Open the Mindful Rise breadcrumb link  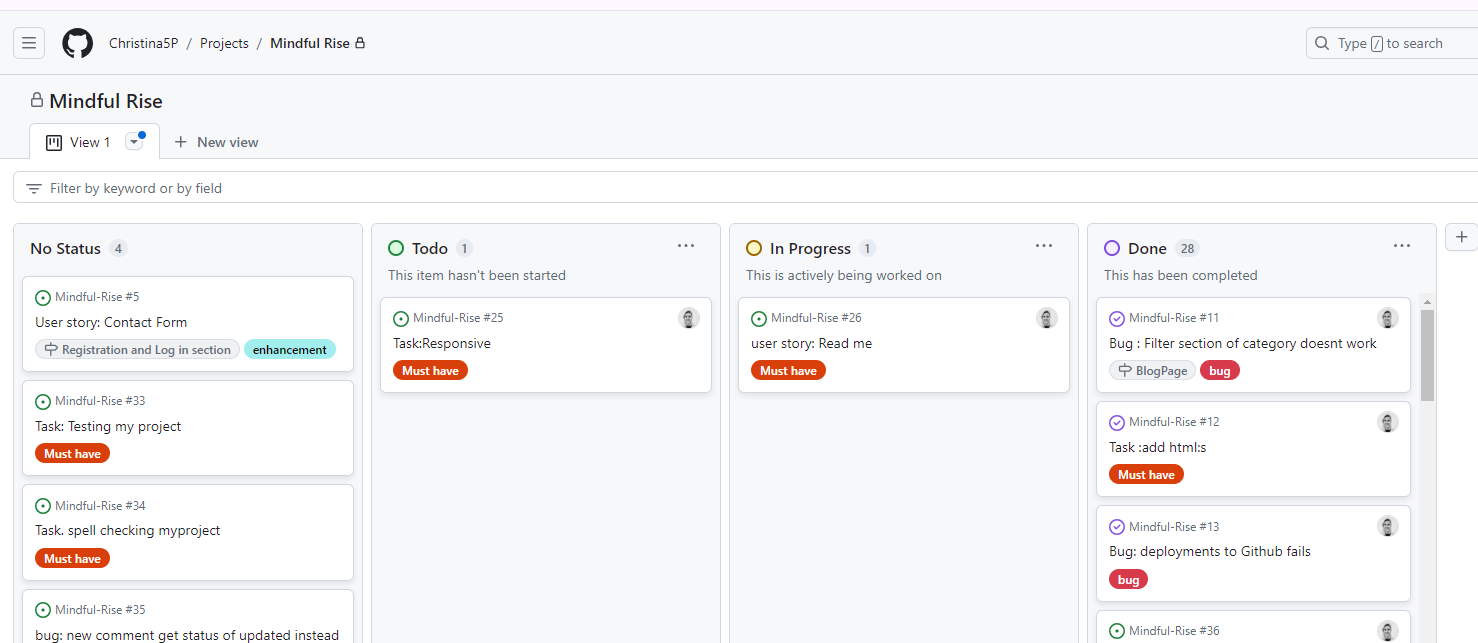coord(310,43)
